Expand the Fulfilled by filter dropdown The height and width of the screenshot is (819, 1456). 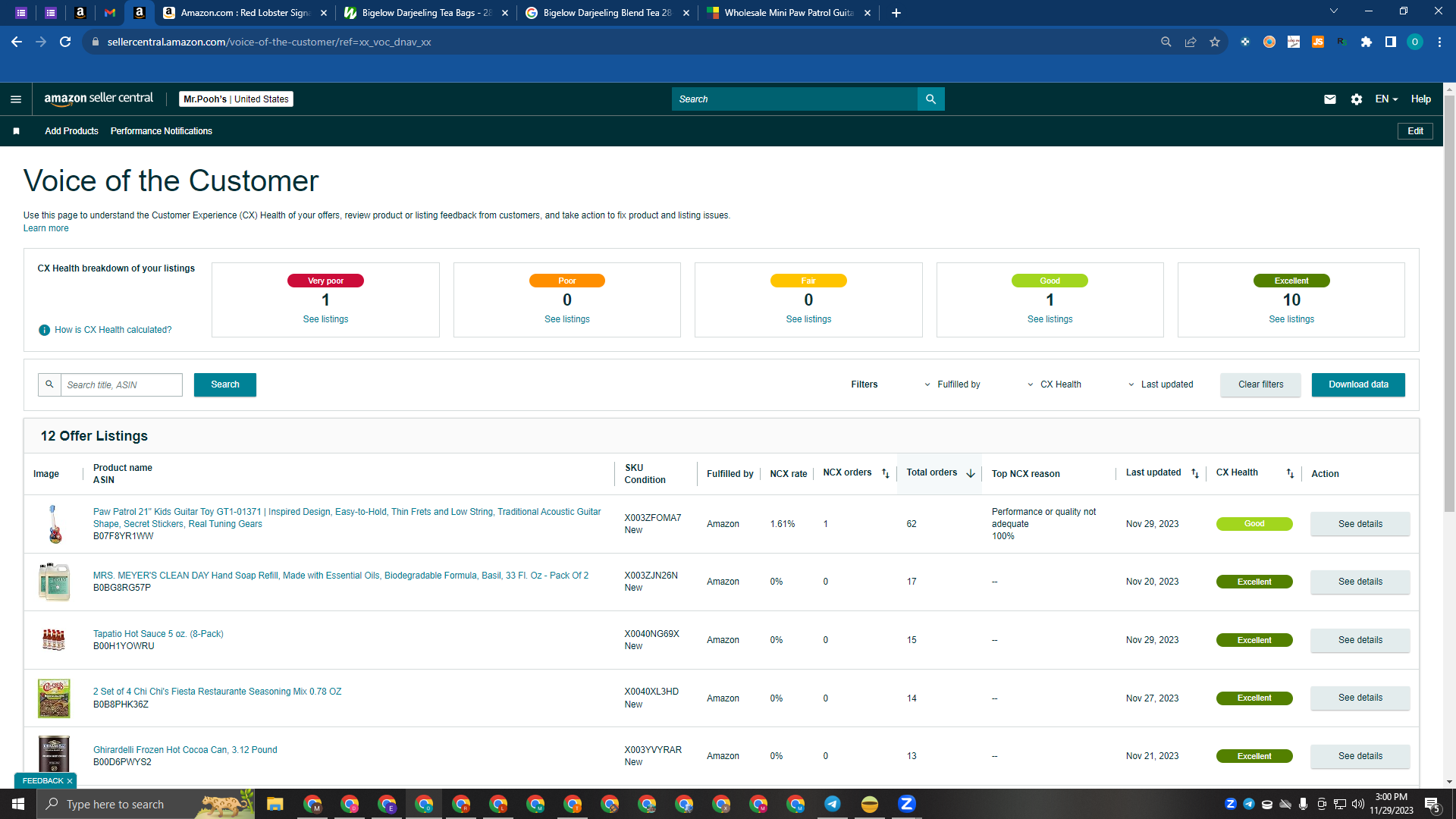(x=952, y=384)
